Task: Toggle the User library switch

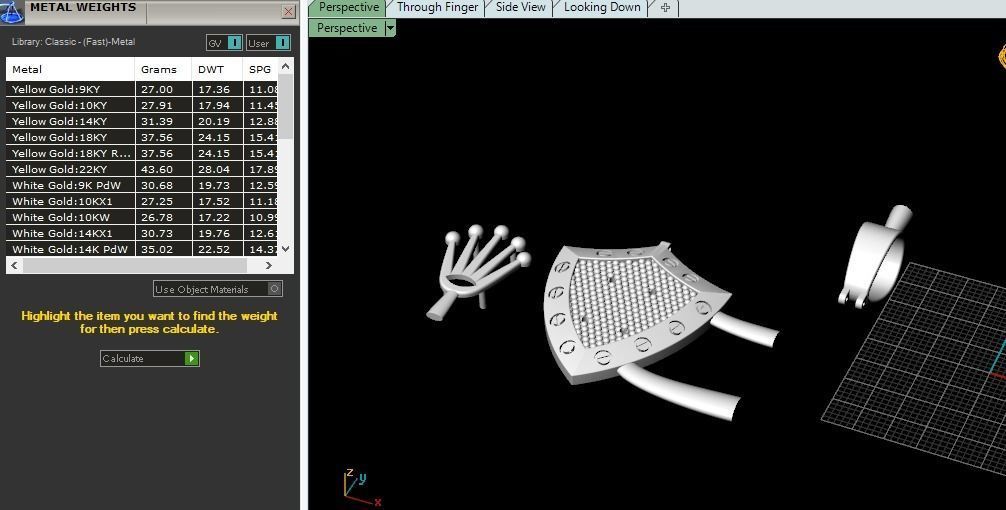Action: [x=269, y=43]
